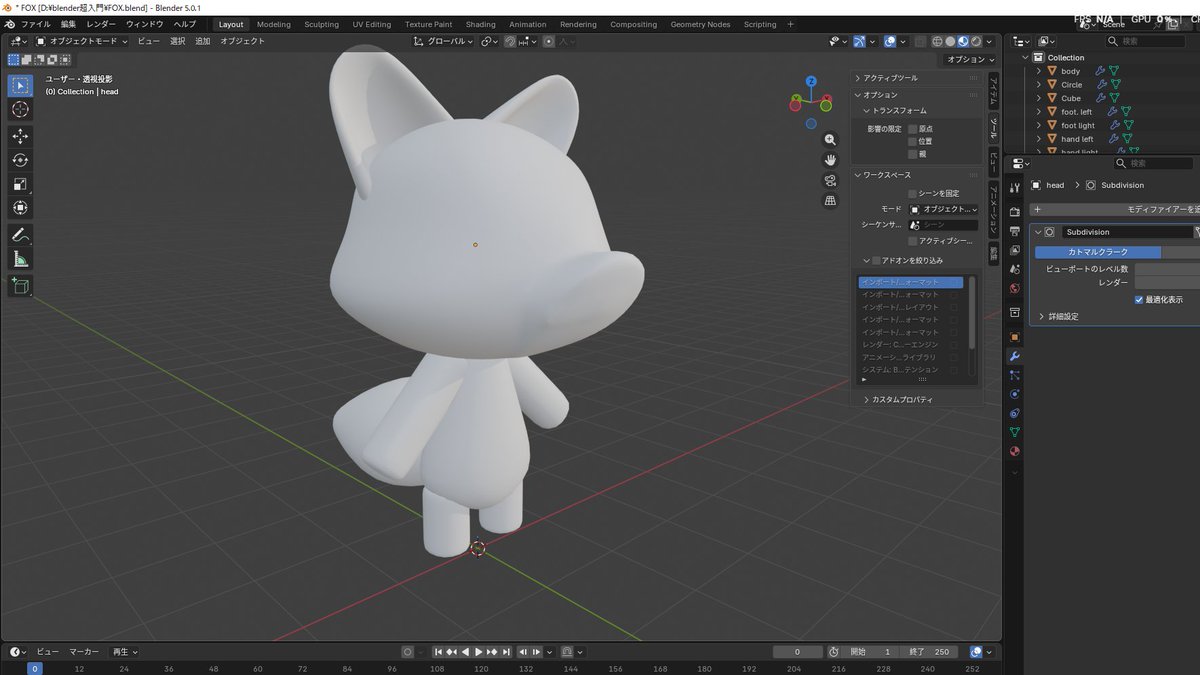Open the Material properties tab icon
1200x675 pixels.
1014,451
